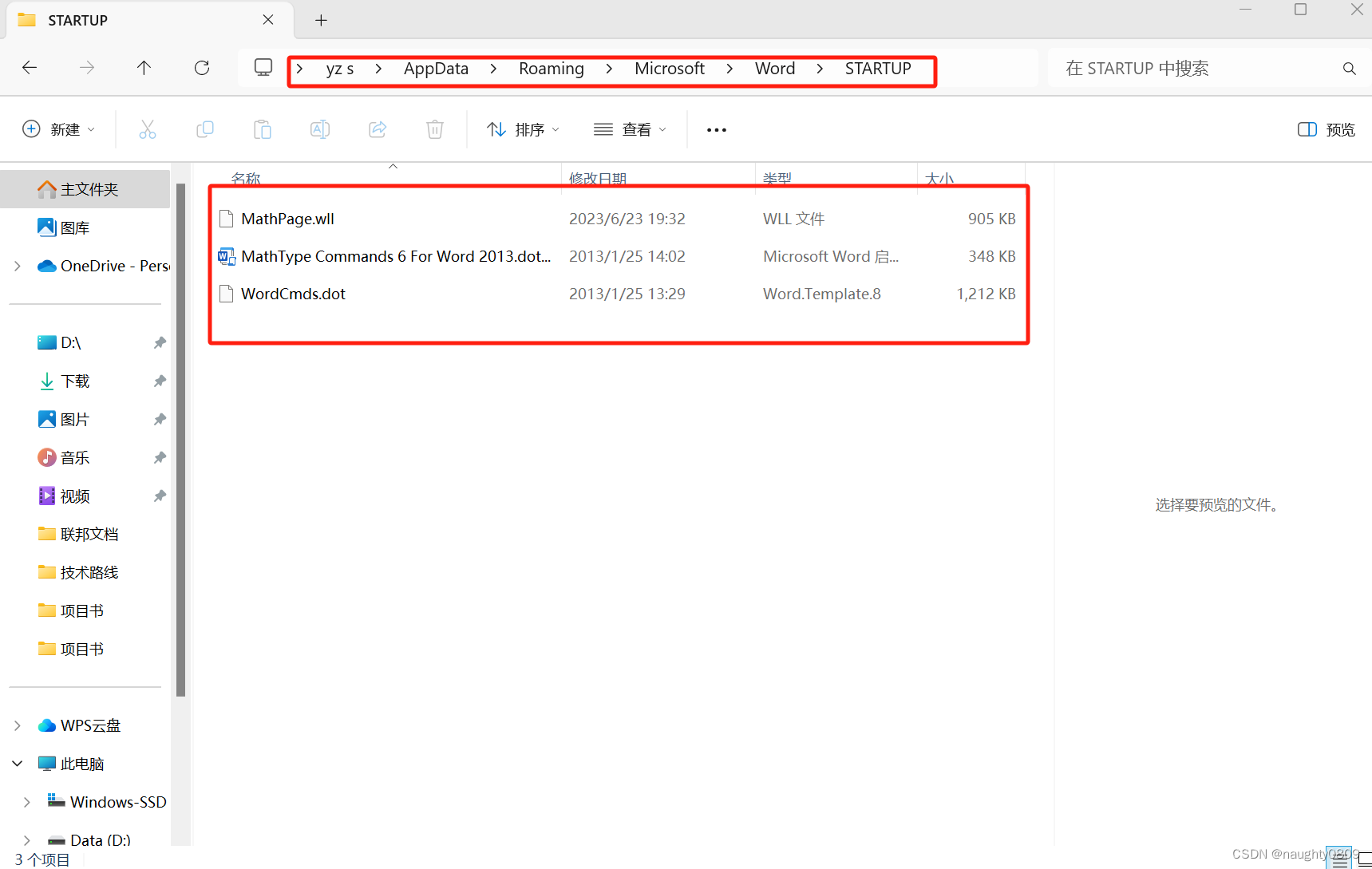Go back with the left arrow
The width and height of the screenshot is (1372, 869).
30,68
